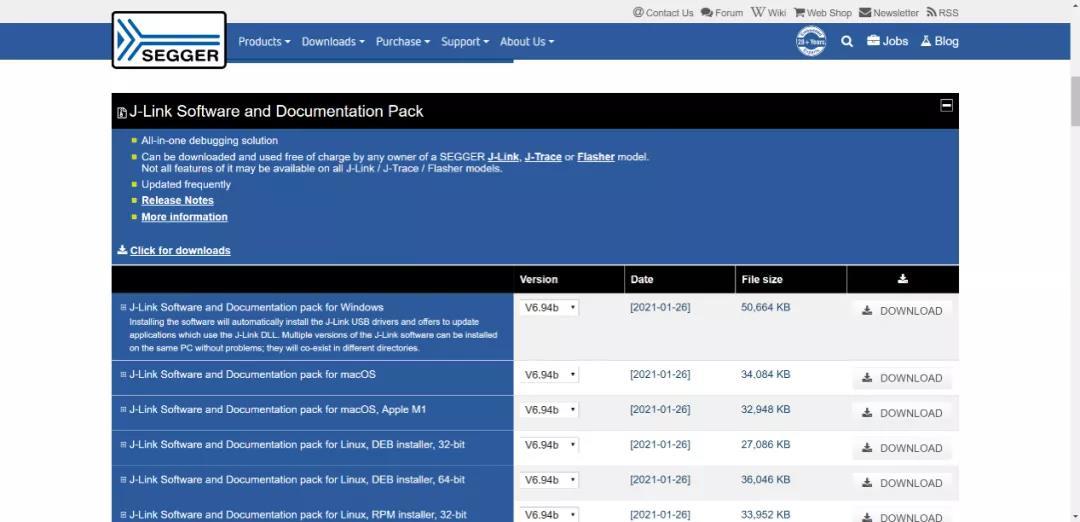
Task: Open the Release Notes link
Action: [x=177, y=200]
